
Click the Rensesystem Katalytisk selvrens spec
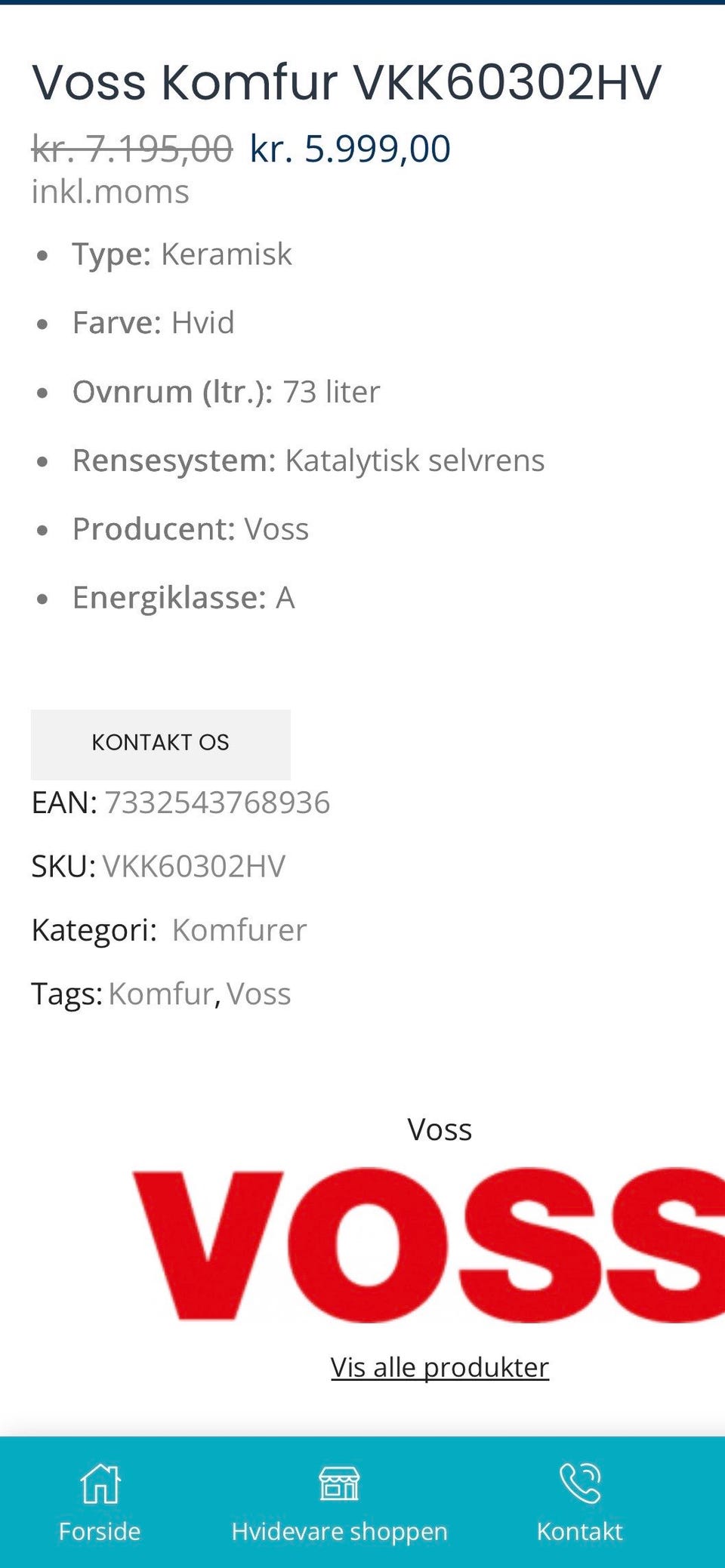(x=308, y=461)
